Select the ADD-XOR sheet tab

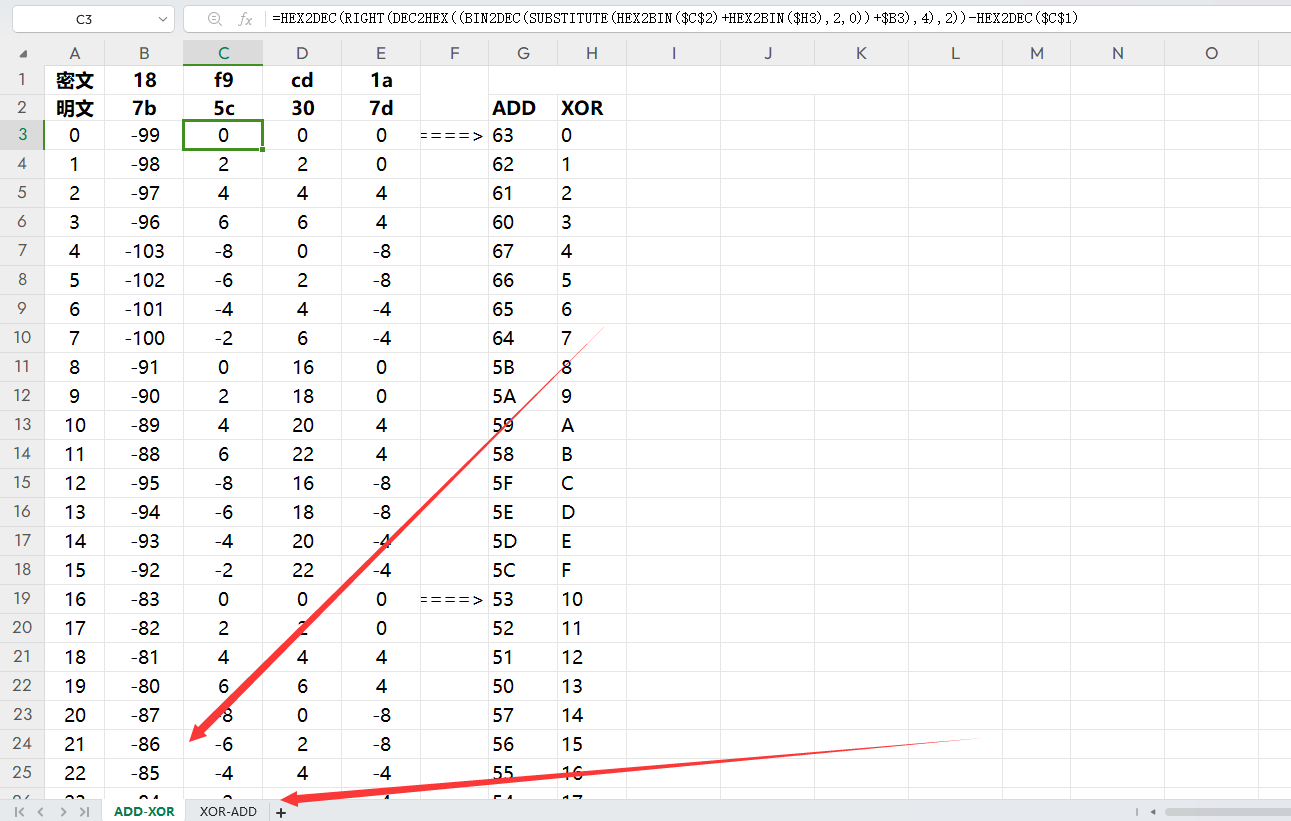click(144, 812)
